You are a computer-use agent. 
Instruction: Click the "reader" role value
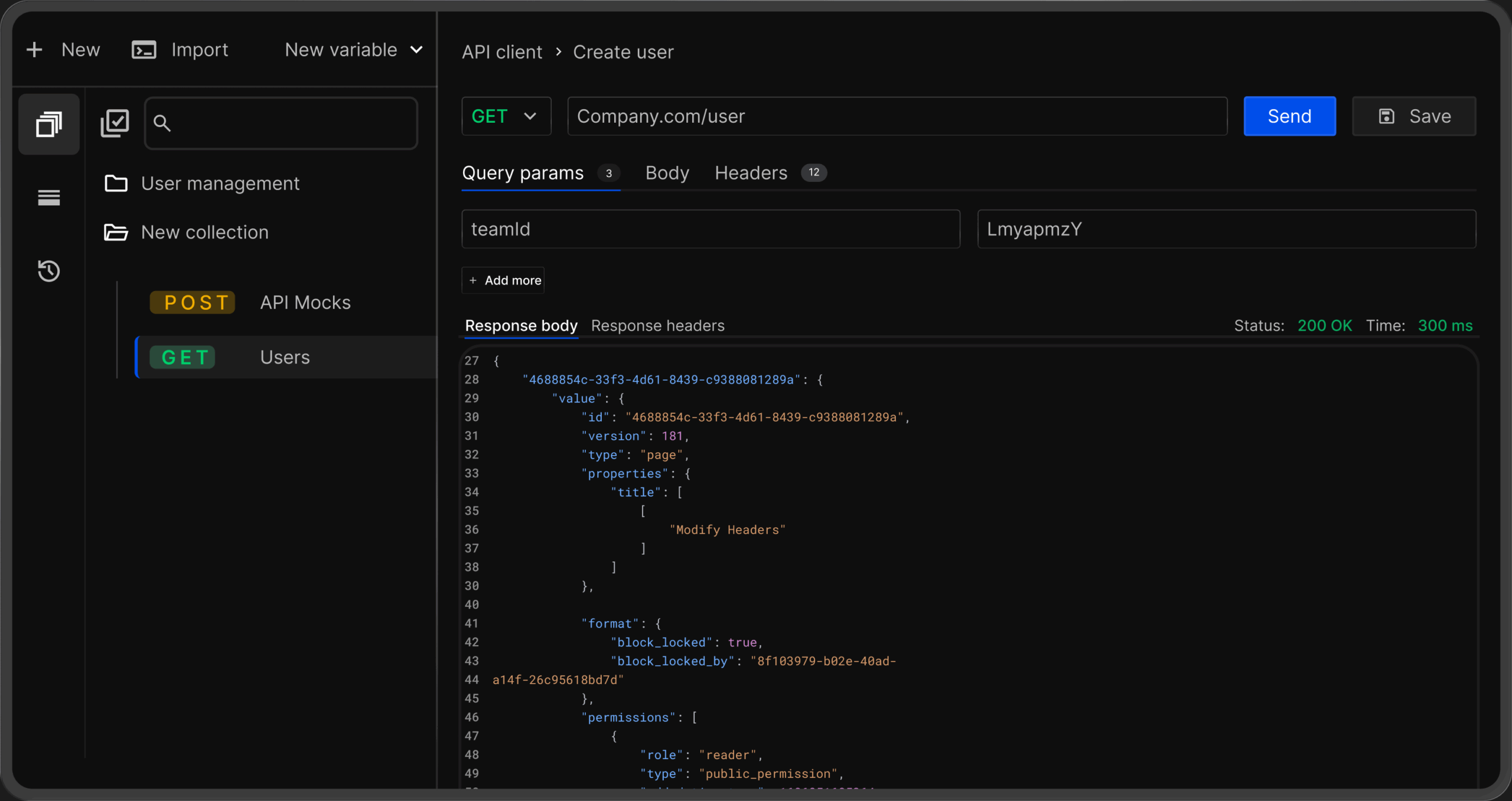(x=728, y=755)
